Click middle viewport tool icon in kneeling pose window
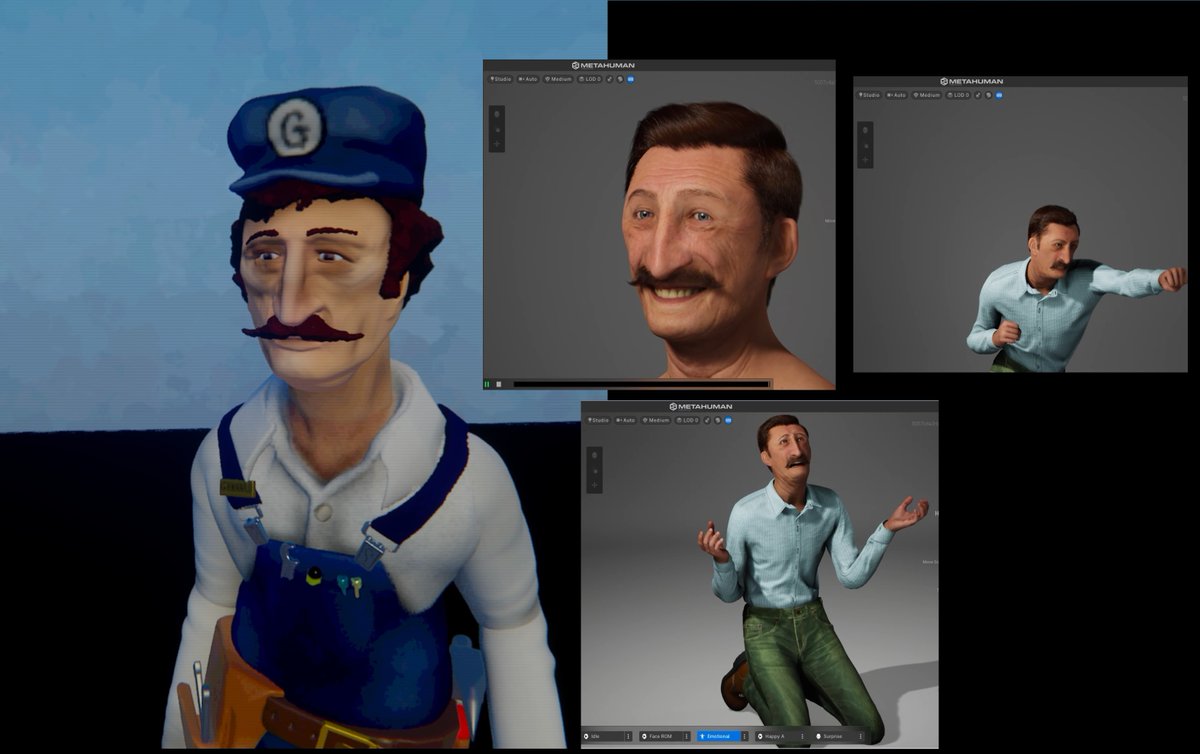Screen dimensions: 1200x754 pos(595,471)
